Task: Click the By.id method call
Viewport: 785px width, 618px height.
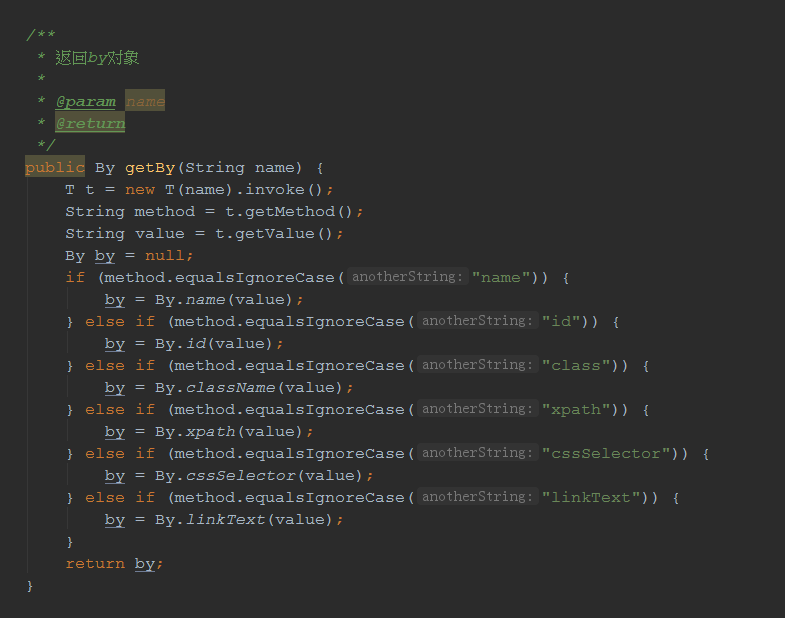Action: tap(195, 344)
